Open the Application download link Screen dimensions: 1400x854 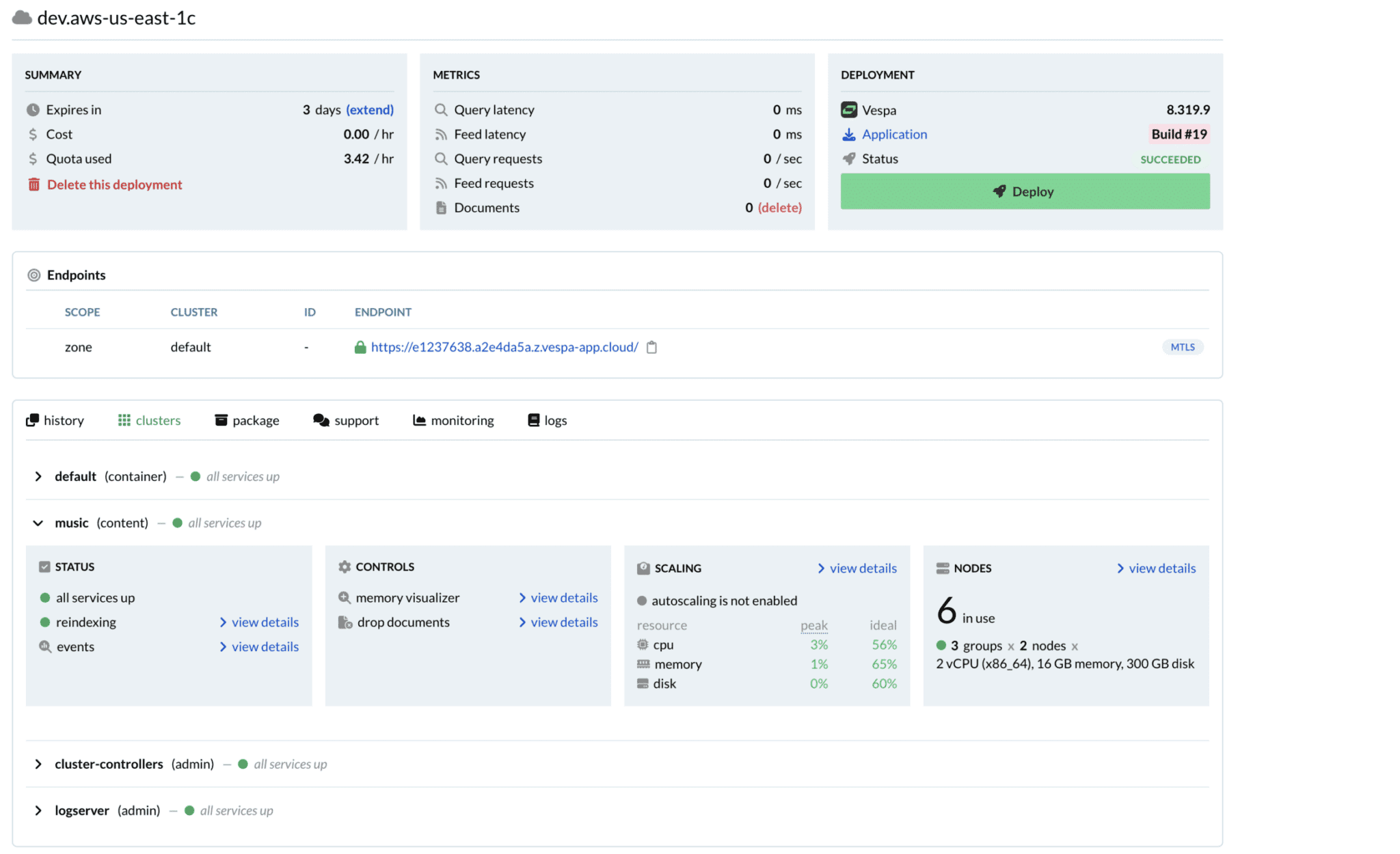(x=894, y=135)
